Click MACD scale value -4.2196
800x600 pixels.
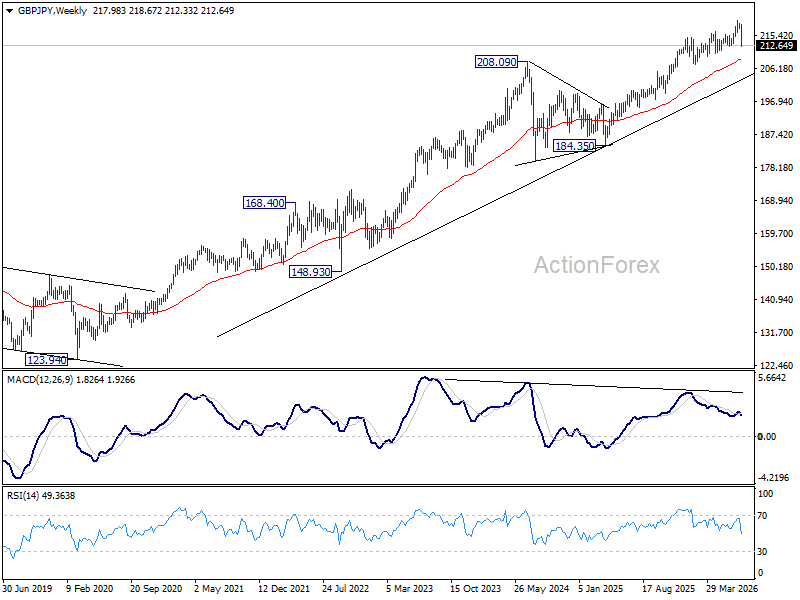pos(773,478)
